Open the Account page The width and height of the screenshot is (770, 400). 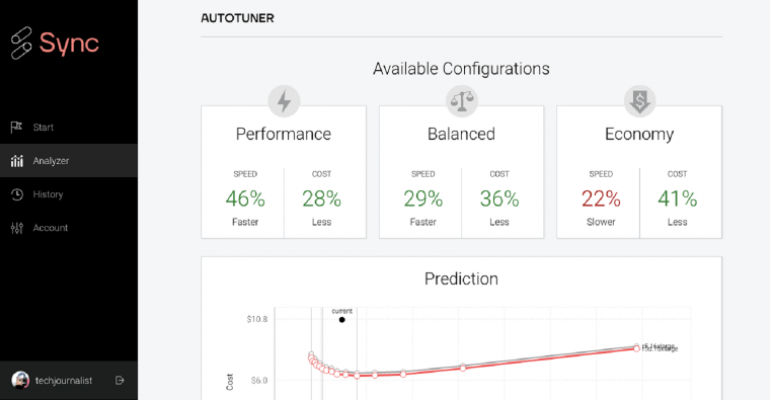coord(50,228)
